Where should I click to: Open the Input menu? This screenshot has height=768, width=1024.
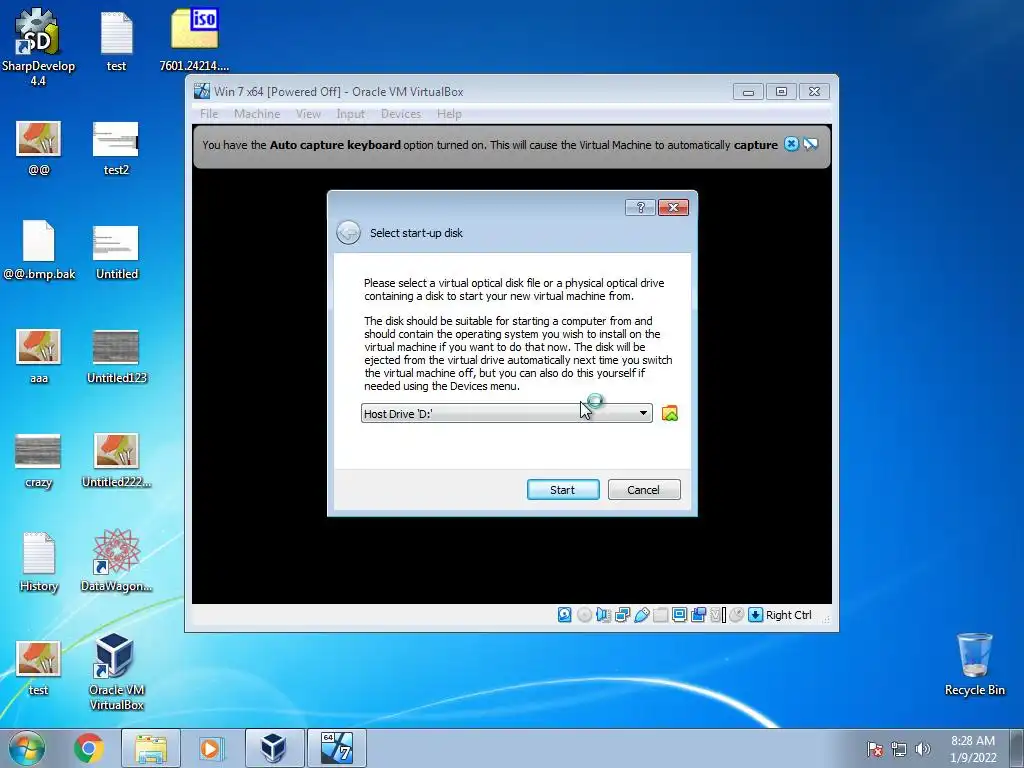click(350, 114)
